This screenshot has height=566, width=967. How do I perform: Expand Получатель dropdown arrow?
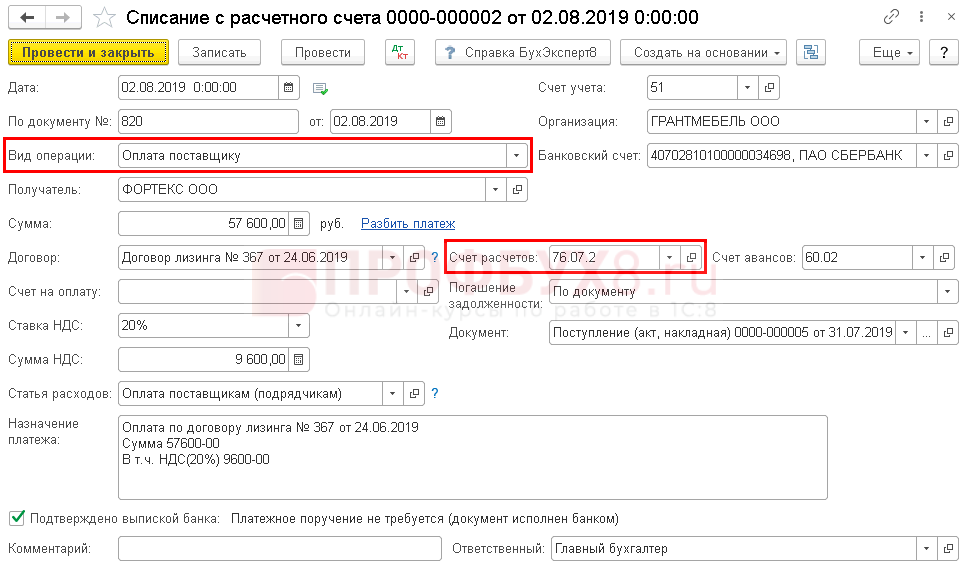(495, 189)
